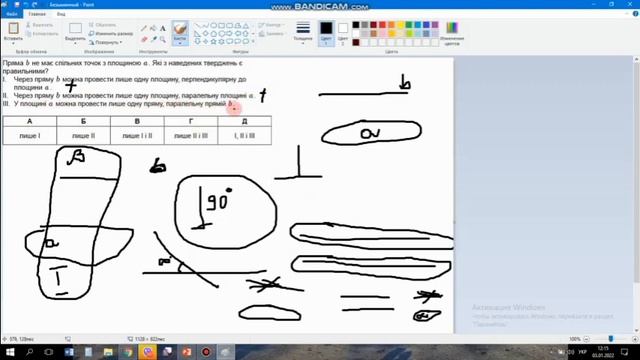640x360 pixels.
Task: Adjust the zoom slider handle
Action: pos(611,339)
